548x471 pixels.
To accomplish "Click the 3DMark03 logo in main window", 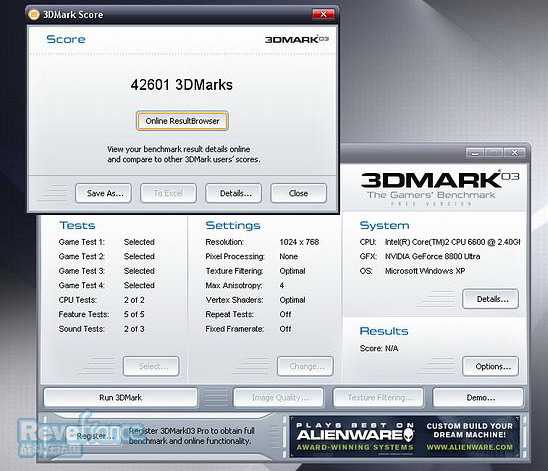I will pos(440,180).
